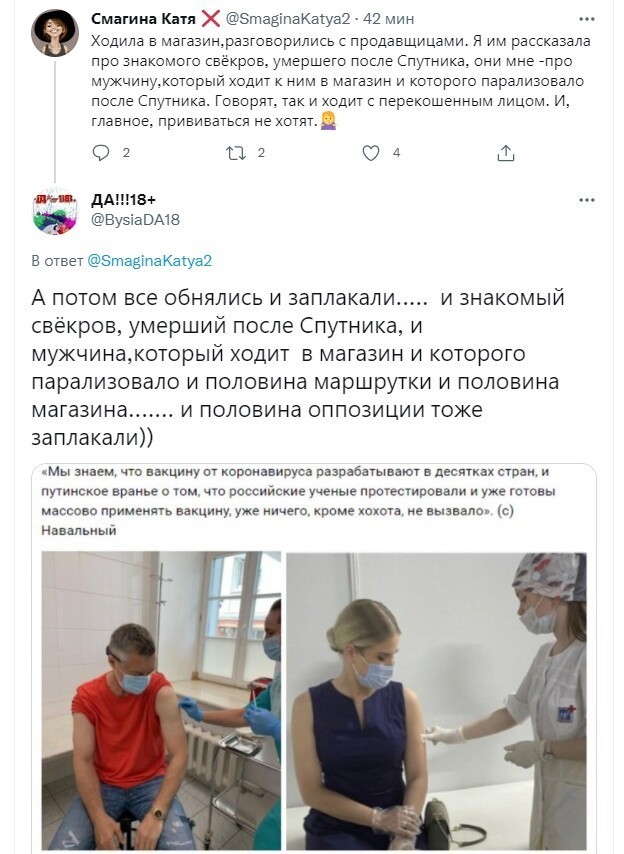Open the share icon on the first tweet
Screen dimensions: 624x854
pyautogui.click(x=505, y=153)
